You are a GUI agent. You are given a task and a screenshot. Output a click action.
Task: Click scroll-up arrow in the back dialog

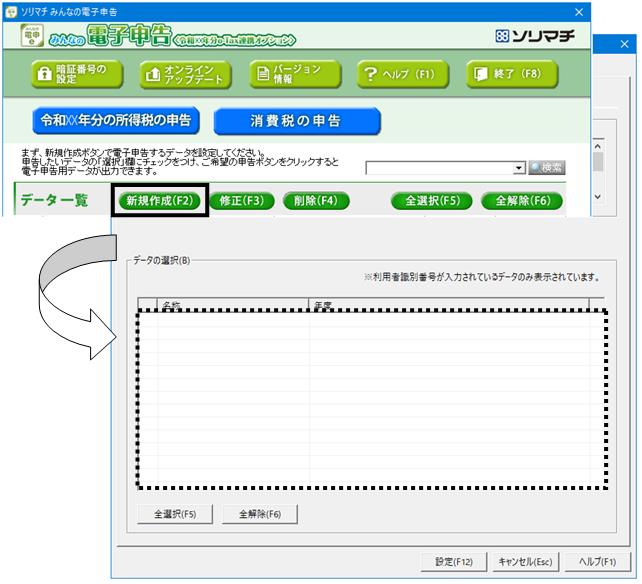click(598, 146)
